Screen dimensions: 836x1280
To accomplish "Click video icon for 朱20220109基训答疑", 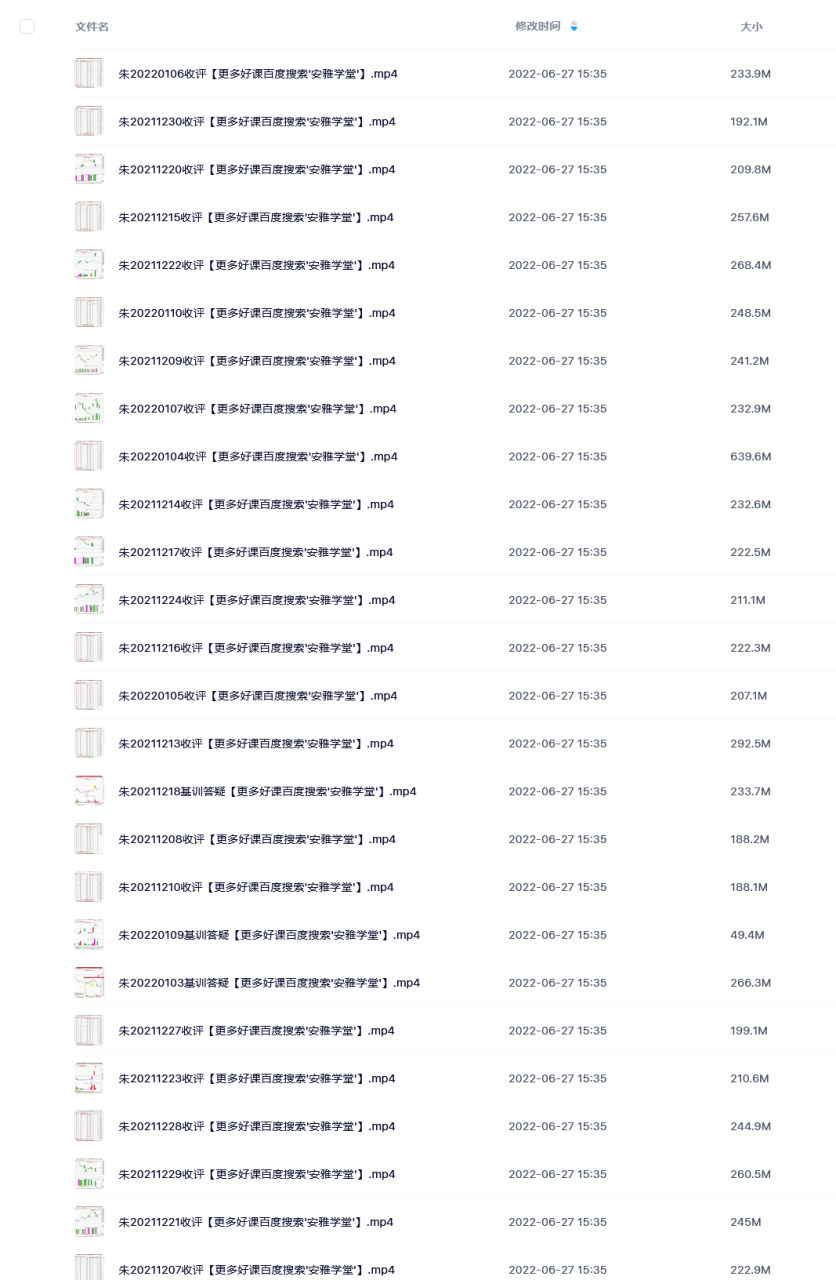I will pyautogui.click(x=89, y=935).
